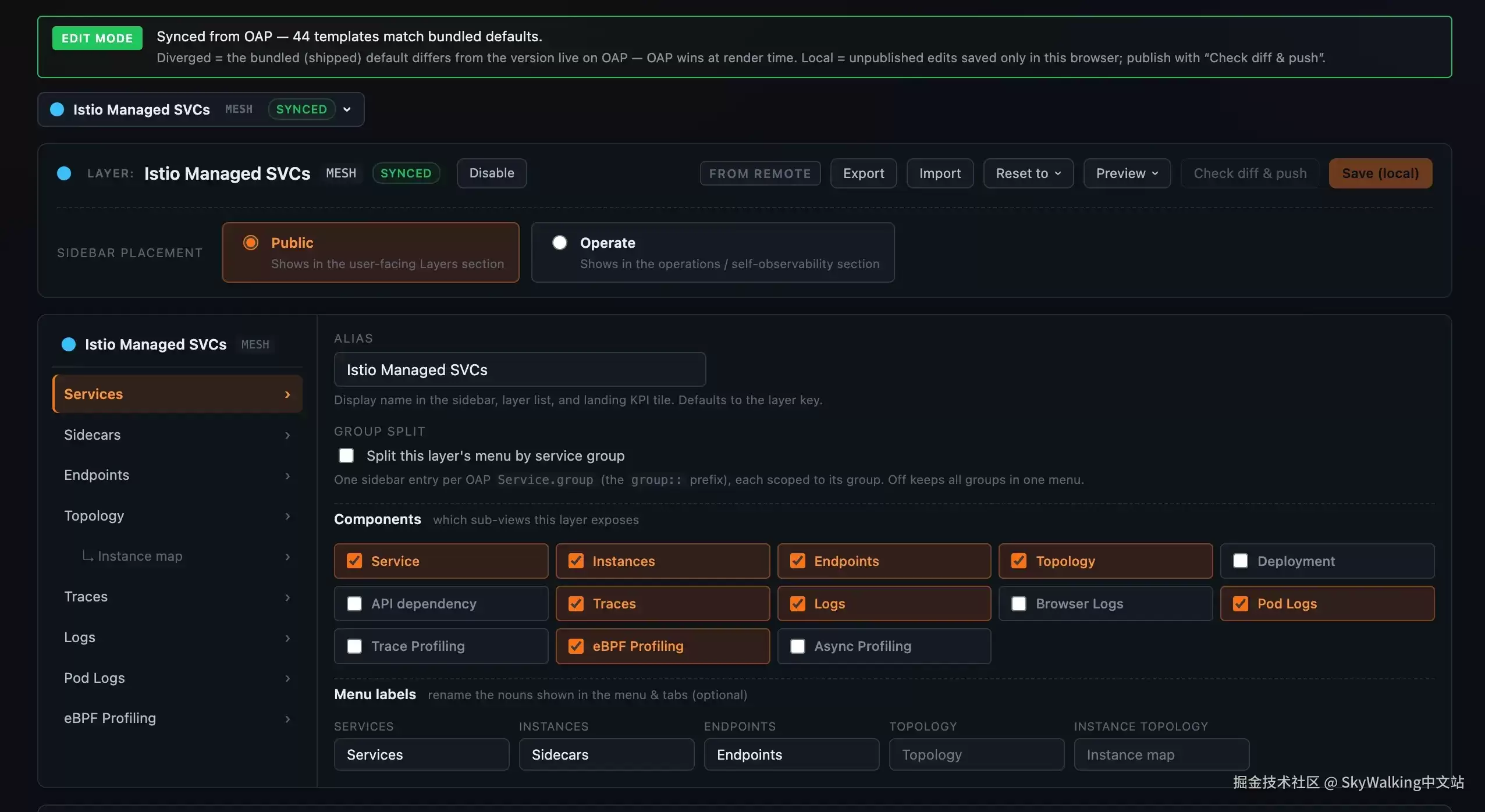The width and height of the screenshot is (1485, 812).
Task: Expand the Endpoints row chevron in sidebar
Action: [x=287, y=476]
